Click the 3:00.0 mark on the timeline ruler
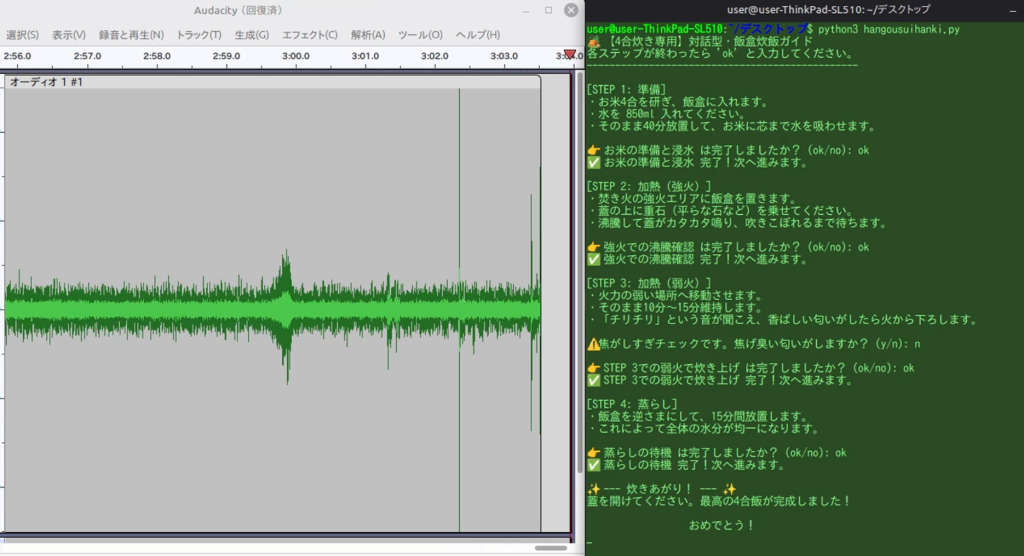Viewport: 1024px width, 556px height. [296, 56]
